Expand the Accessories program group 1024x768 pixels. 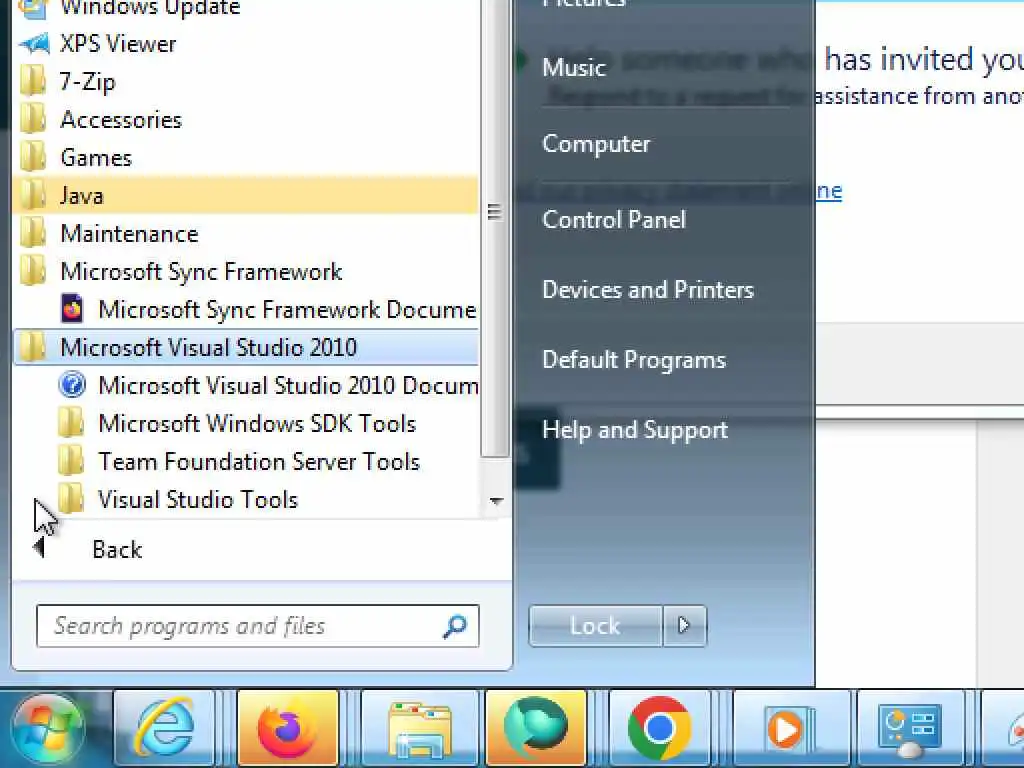[246, 120]
